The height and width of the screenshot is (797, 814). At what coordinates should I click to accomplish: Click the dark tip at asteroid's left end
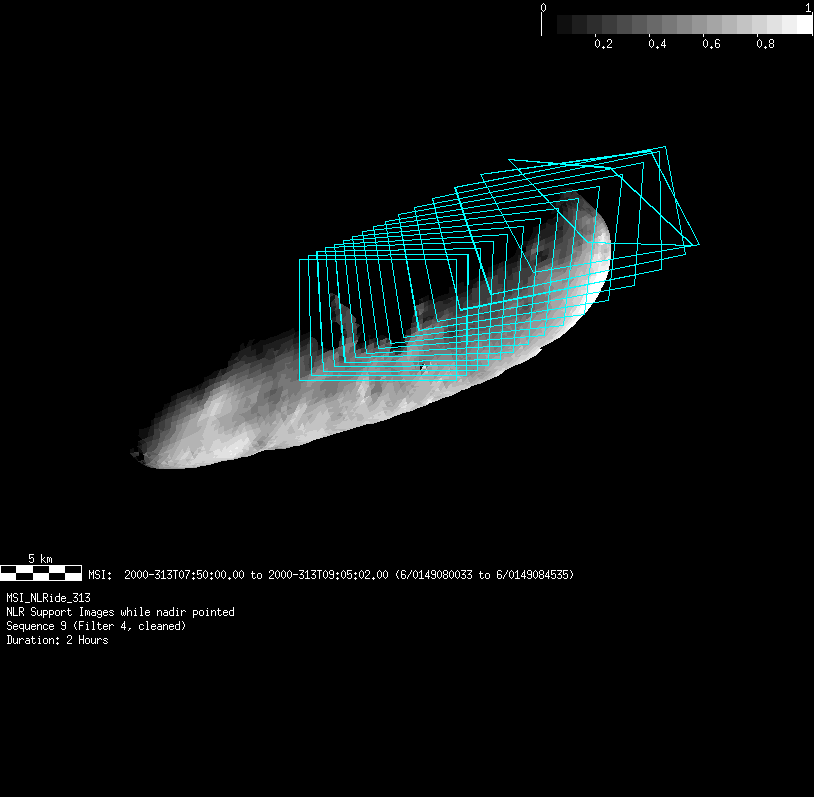click(x=136, y=455)
